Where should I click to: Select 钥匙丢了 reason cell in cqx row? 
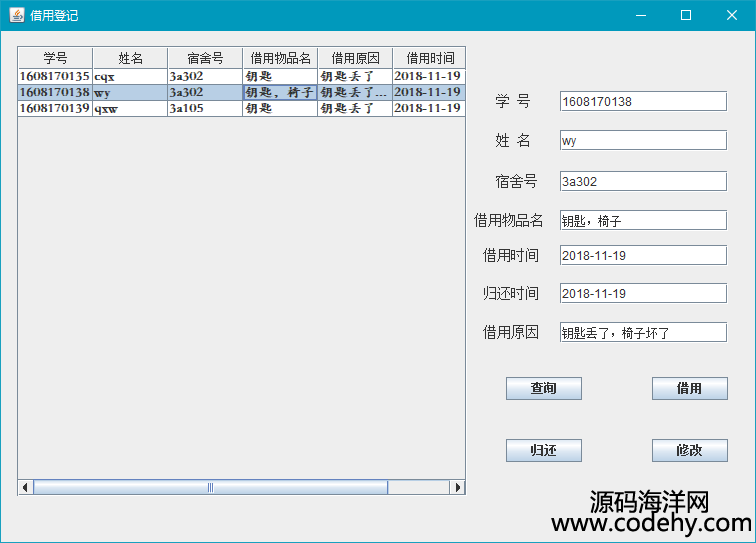[x=355, y=76]
